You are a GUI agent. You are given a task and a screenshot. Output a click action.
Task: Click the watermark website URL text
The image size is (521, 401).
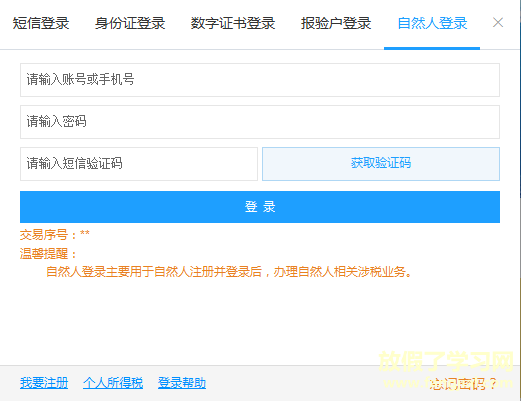448,383
